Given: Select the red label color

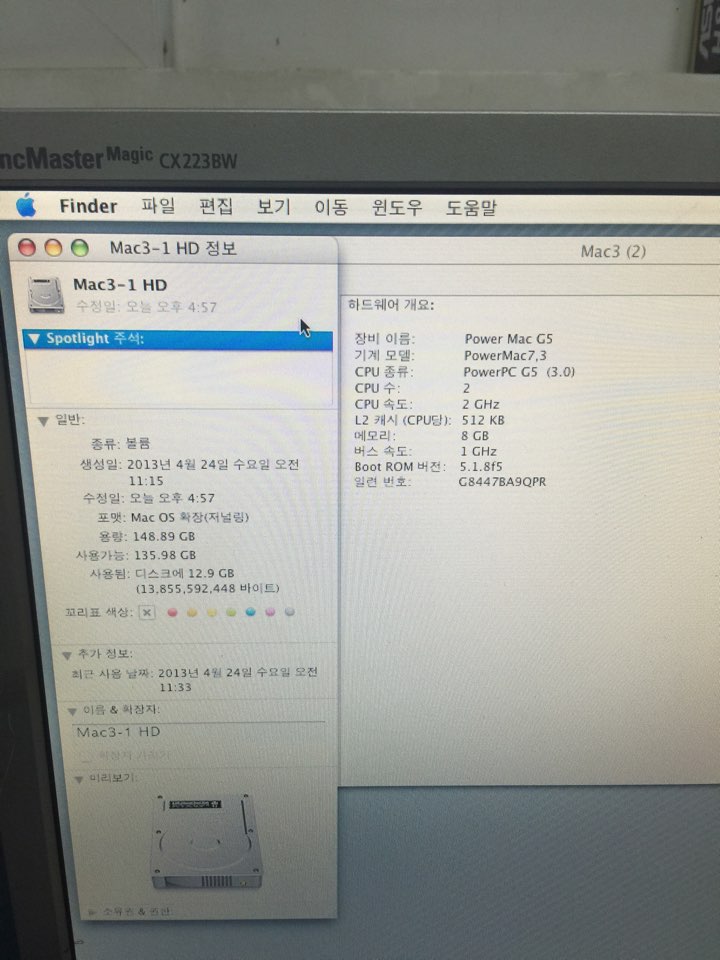Looking at the screenshot, I should [172, 612].
